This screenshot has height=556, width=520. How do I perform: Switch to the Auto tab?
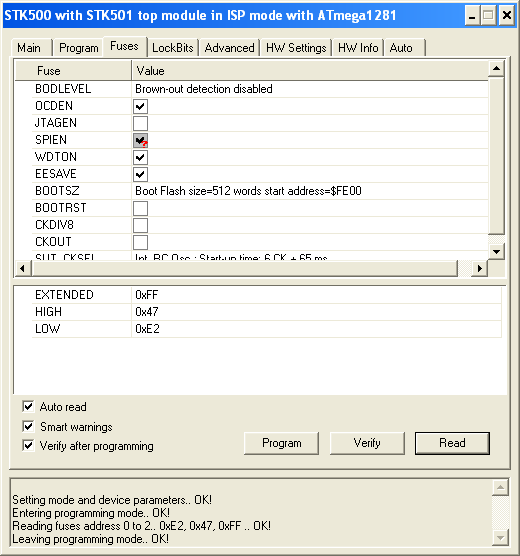pos(404,48)
